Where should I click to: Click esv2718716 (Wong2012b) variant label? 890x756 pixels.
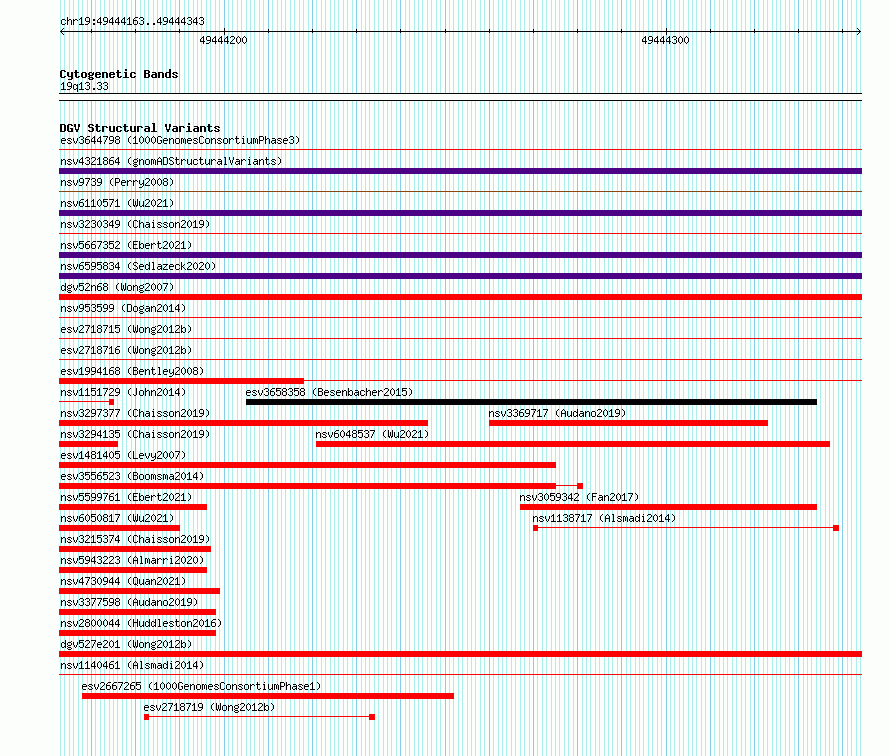tap(126, 350)
